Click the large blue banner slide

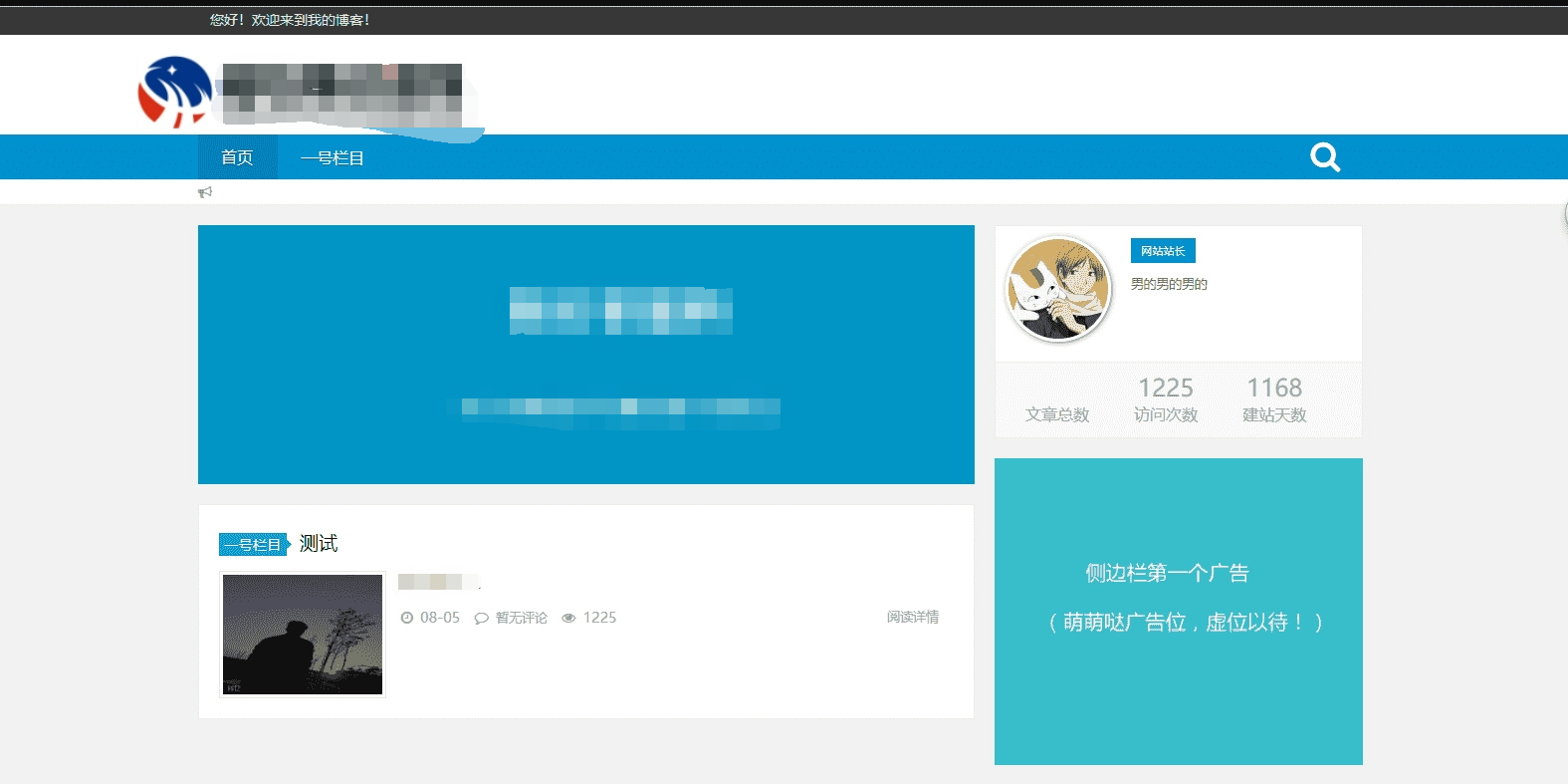(585, 355)
